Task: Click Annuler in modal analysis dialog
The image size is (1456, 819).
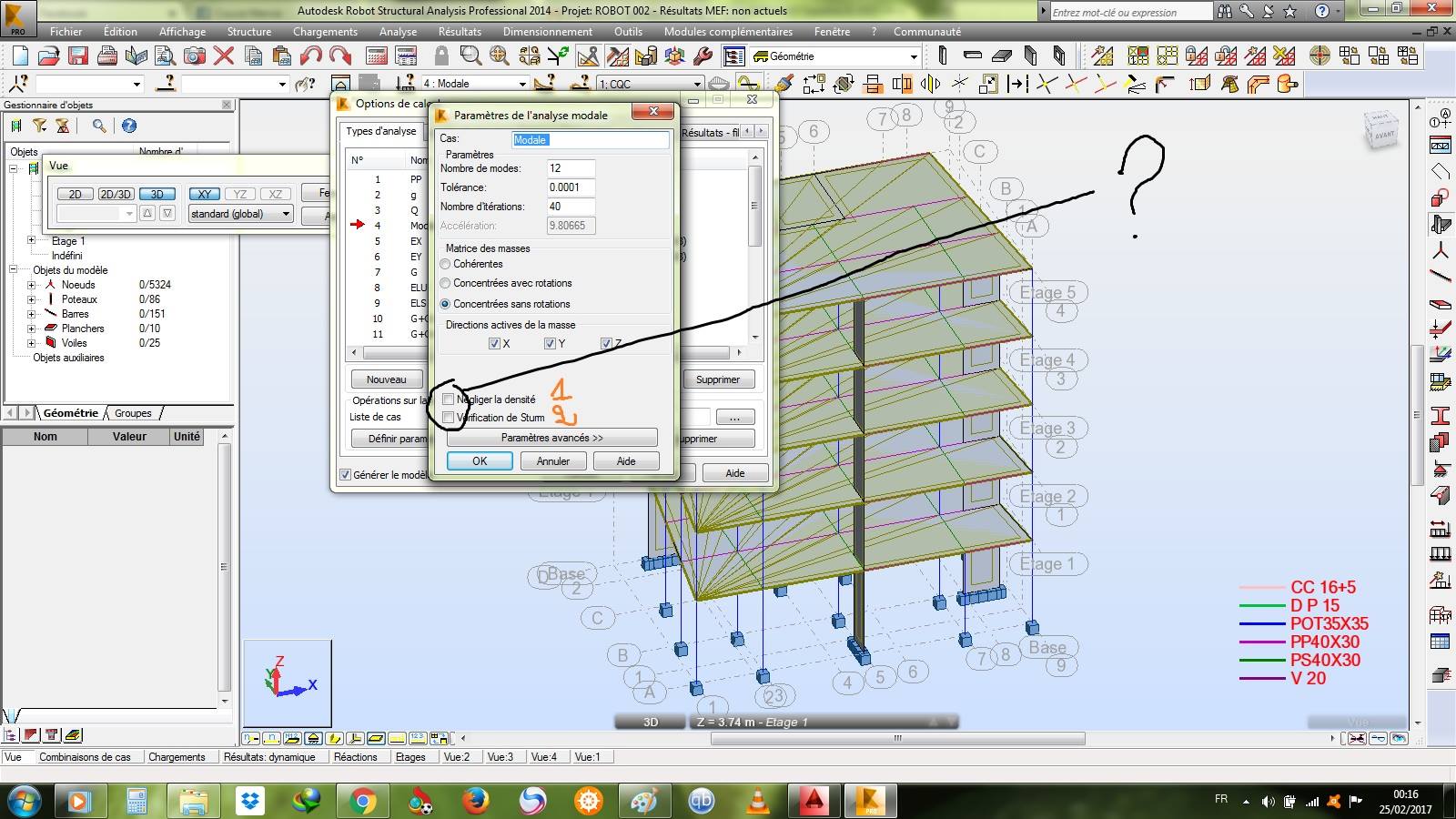Action: click(x=553, y=461)
